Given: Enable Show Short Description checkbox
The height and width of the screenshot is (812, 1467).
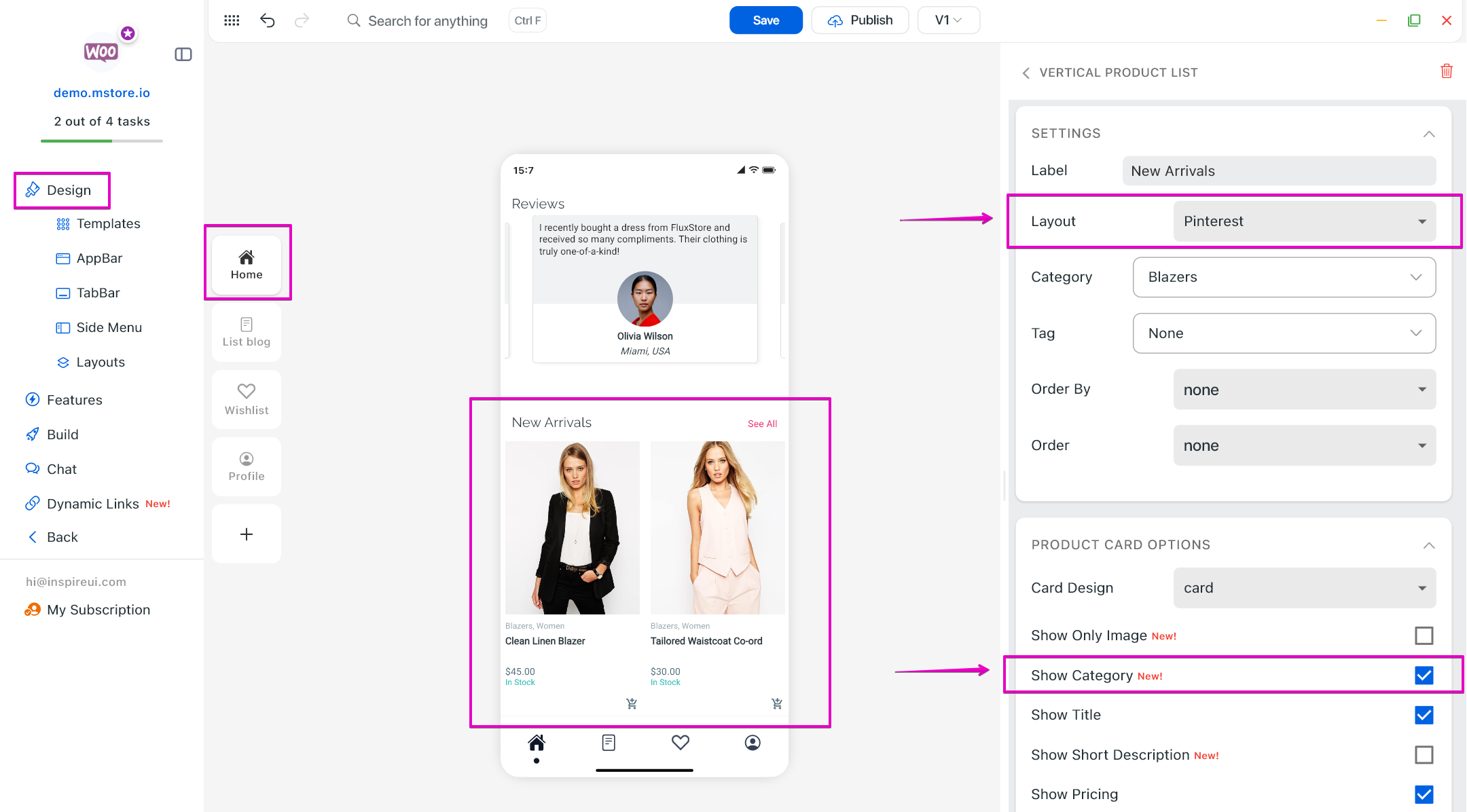Looking at the screenshot, I should (1424, 755).
